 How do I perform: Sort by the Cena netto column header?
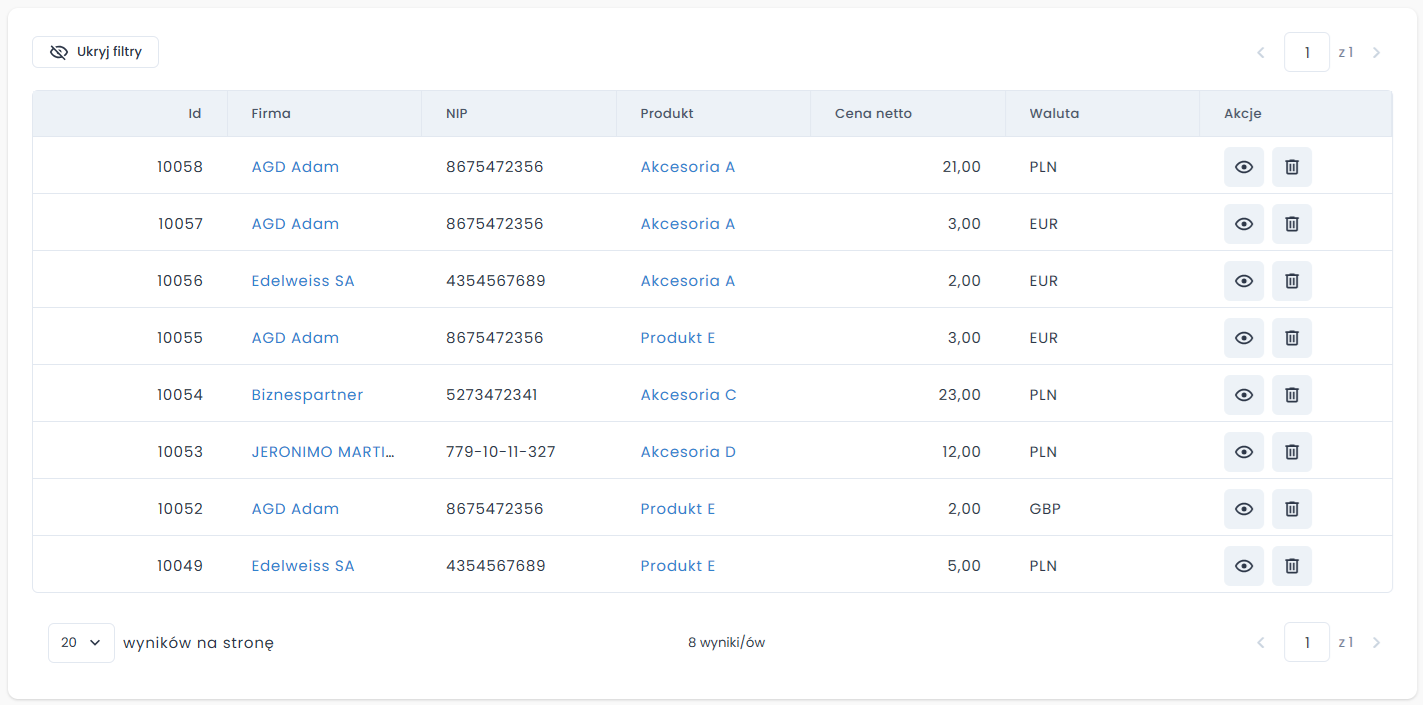pyautogui.click(x=873, y=114)
